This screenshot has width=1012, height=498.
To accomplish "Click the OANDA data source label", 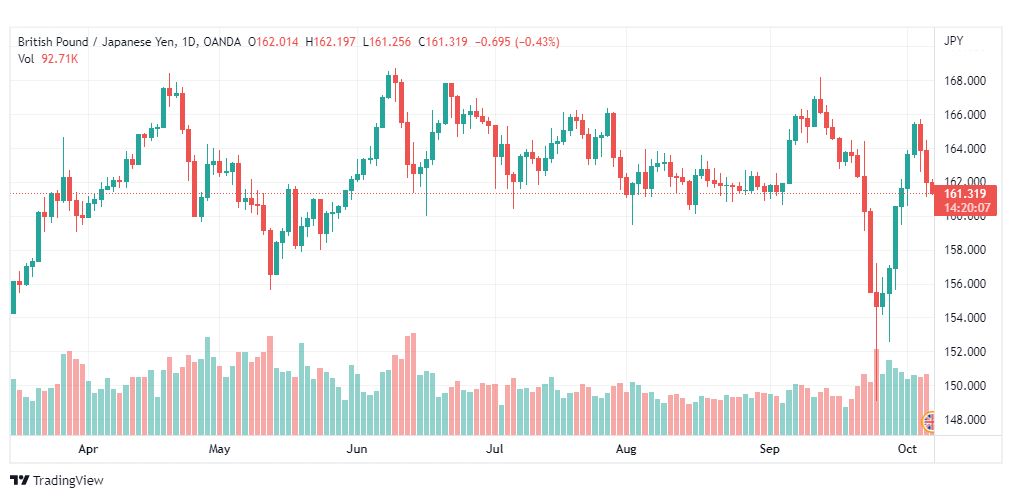I will tap(221, 42).
